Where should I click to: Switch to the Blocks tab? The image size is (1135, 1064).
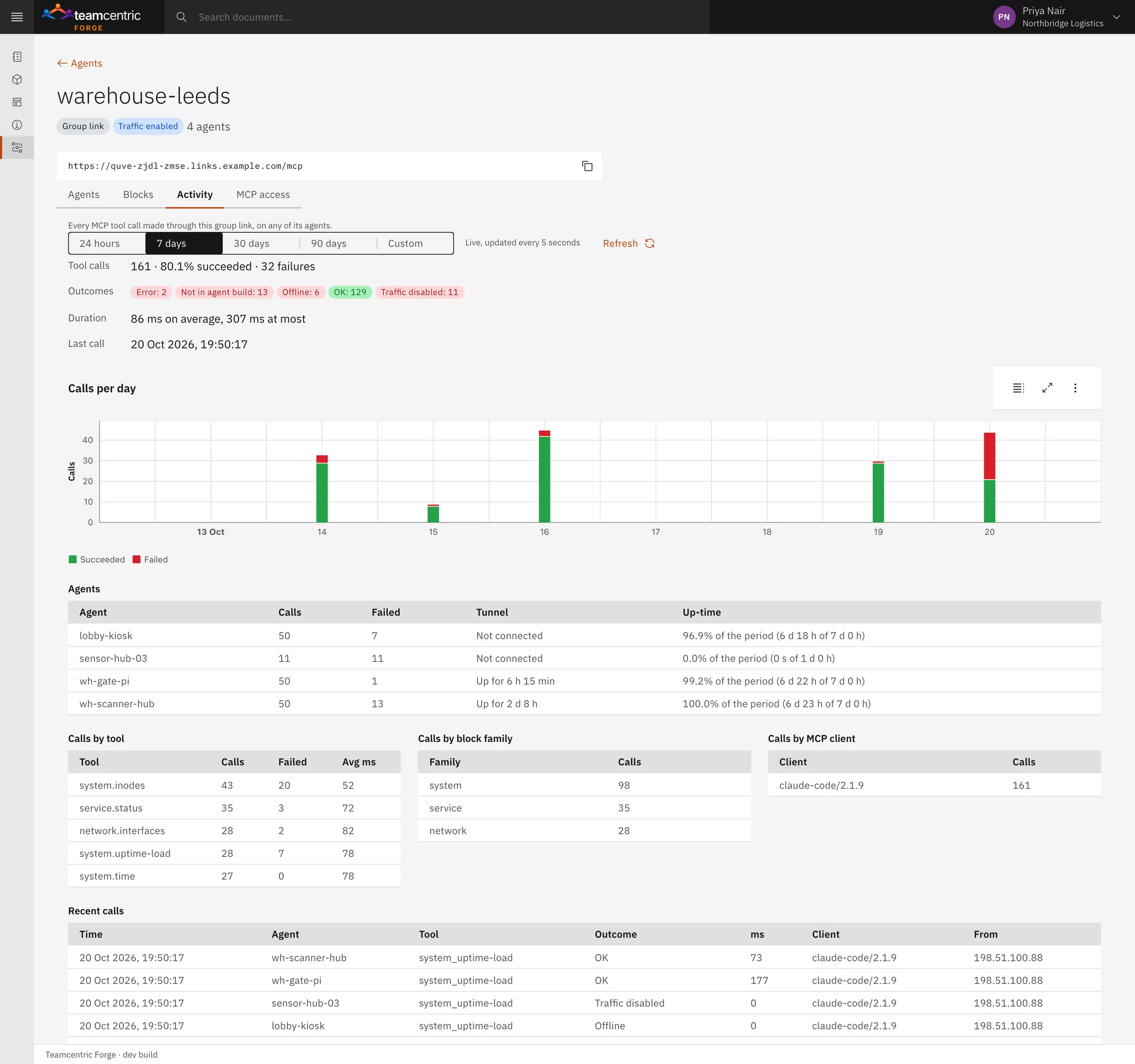138,195
